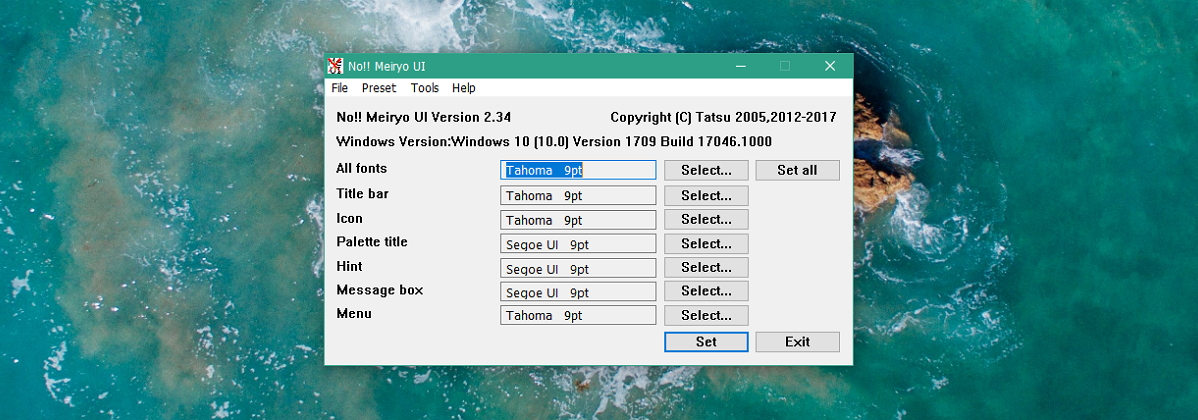
Task: Focus the Hint font field
Action: pos(578,268)
